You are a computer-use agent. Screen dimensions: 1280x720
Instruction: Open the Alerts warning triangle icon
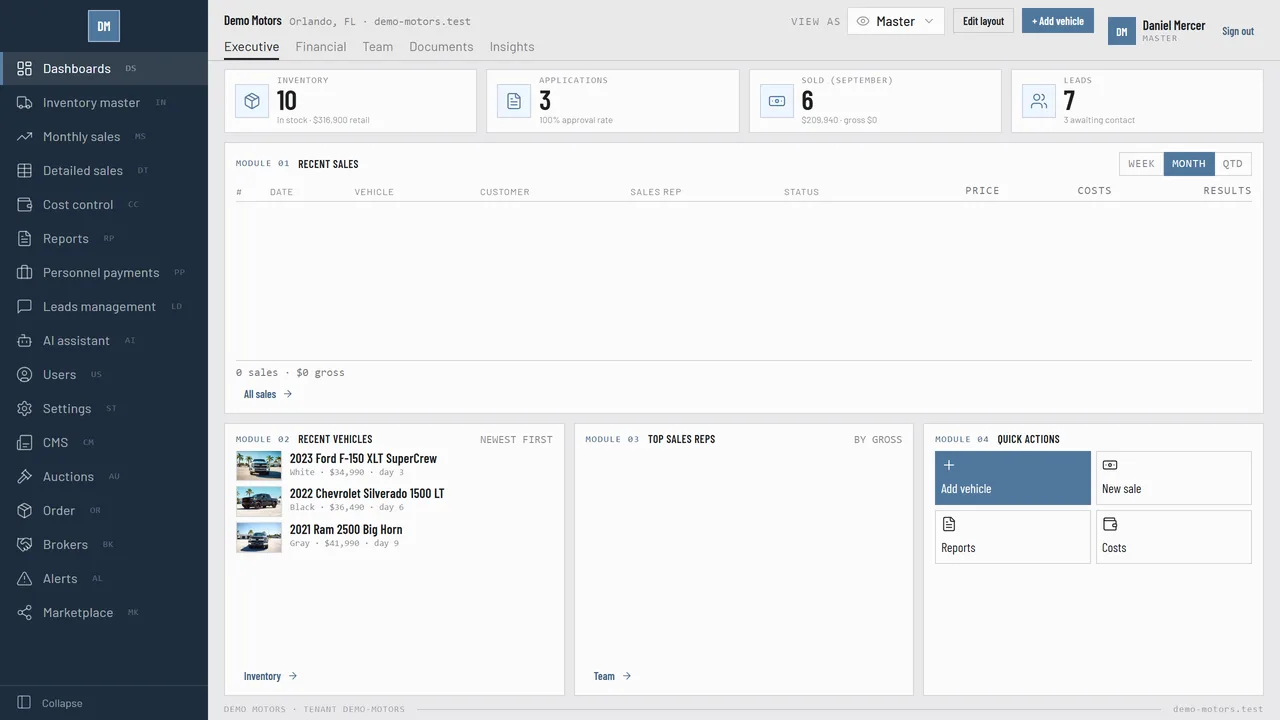click(25, 579)
